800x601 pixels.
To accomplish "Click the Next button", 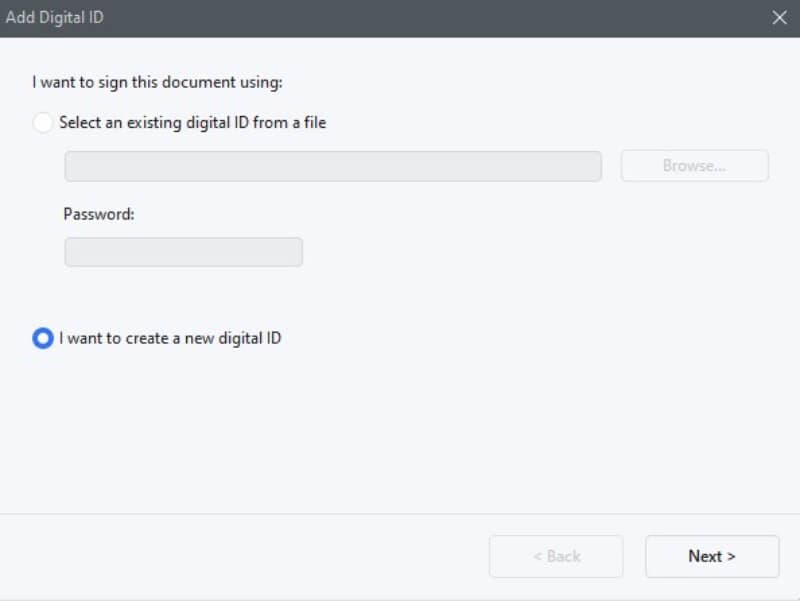I will point(712,556).
